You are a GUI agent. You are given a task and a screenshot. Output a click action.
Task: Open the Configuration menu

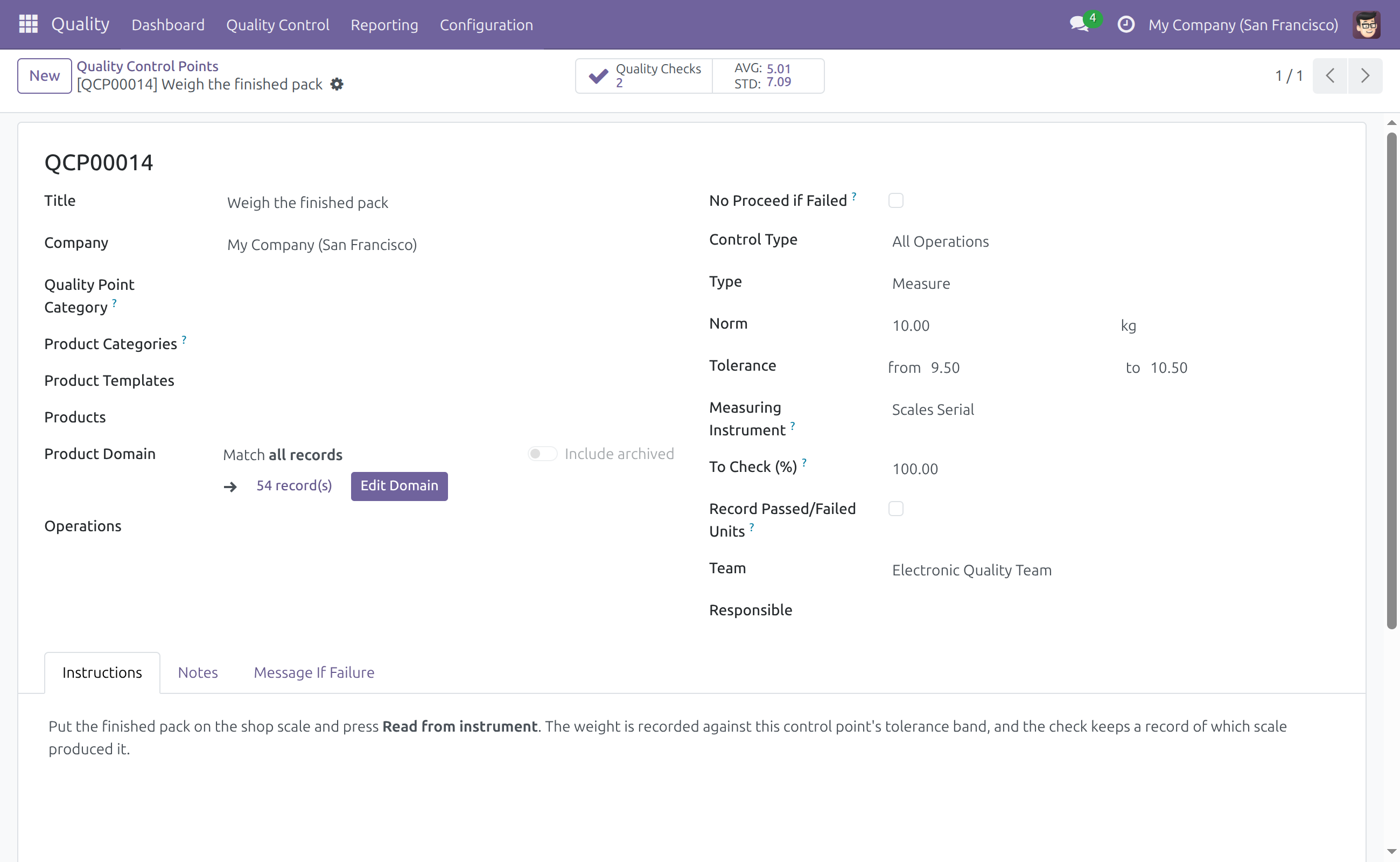point(486,25)
